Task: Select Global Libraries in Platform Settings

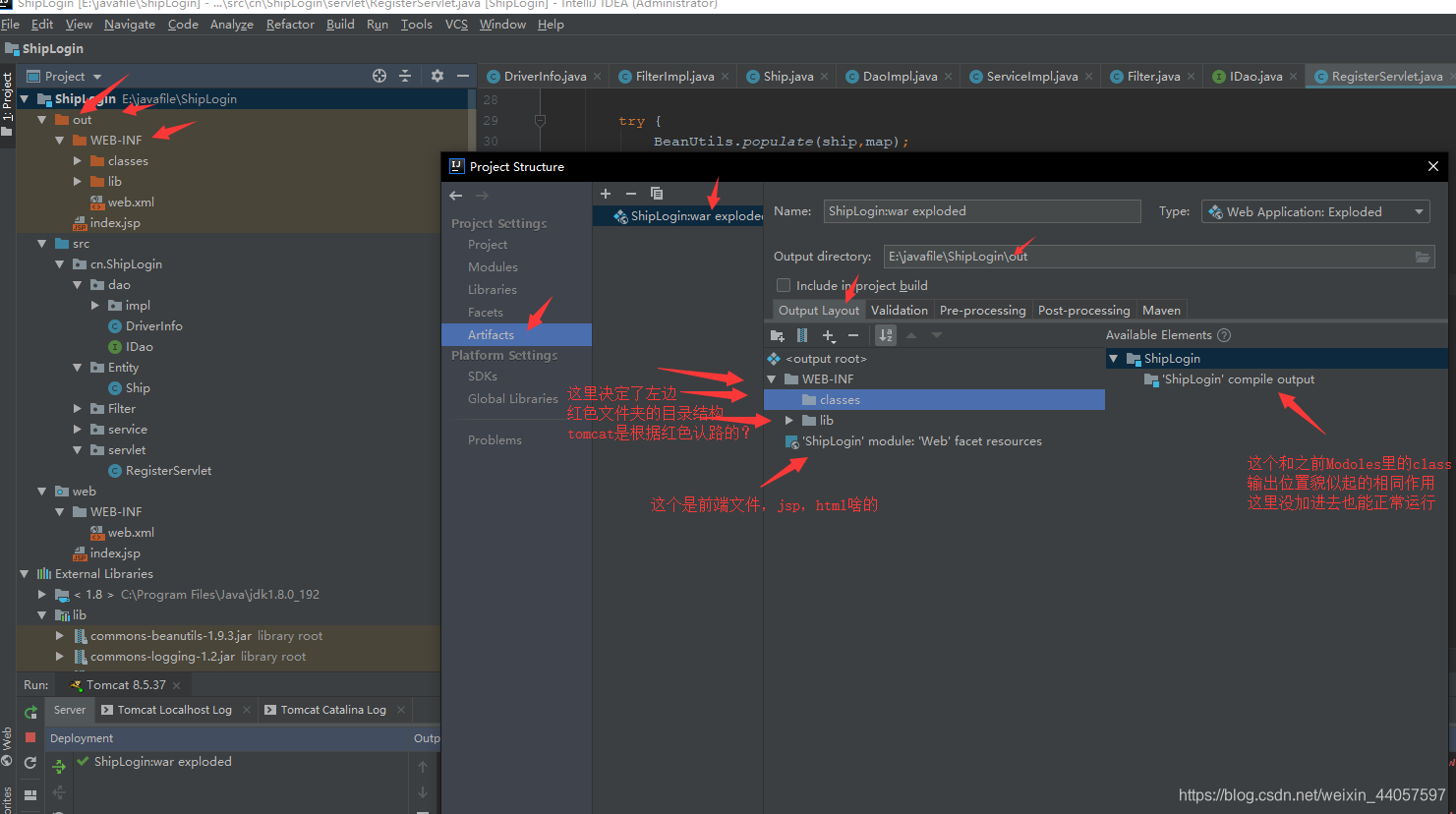Action: 513,399
